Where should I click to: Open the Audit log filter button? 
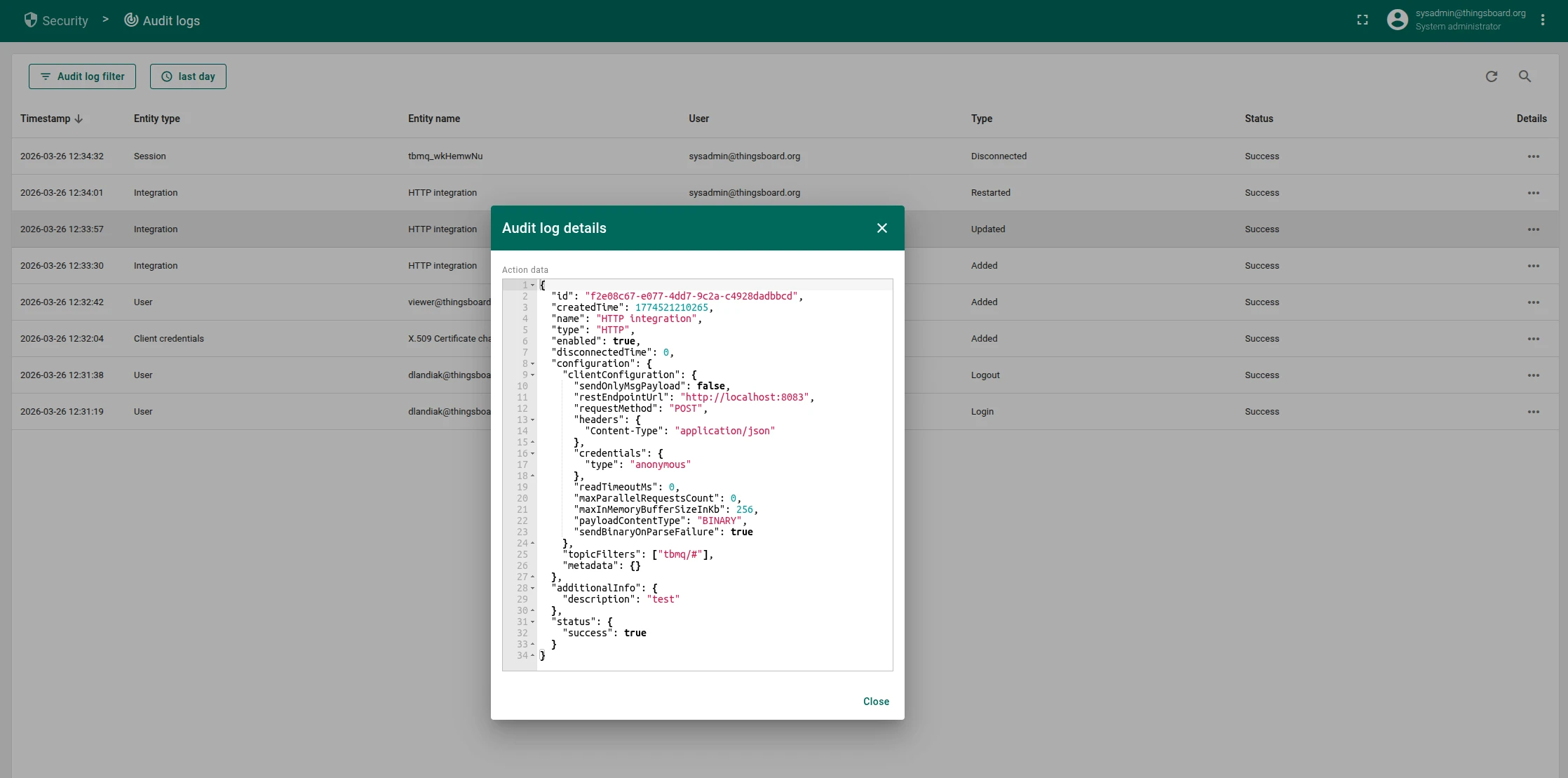[82, 76]
